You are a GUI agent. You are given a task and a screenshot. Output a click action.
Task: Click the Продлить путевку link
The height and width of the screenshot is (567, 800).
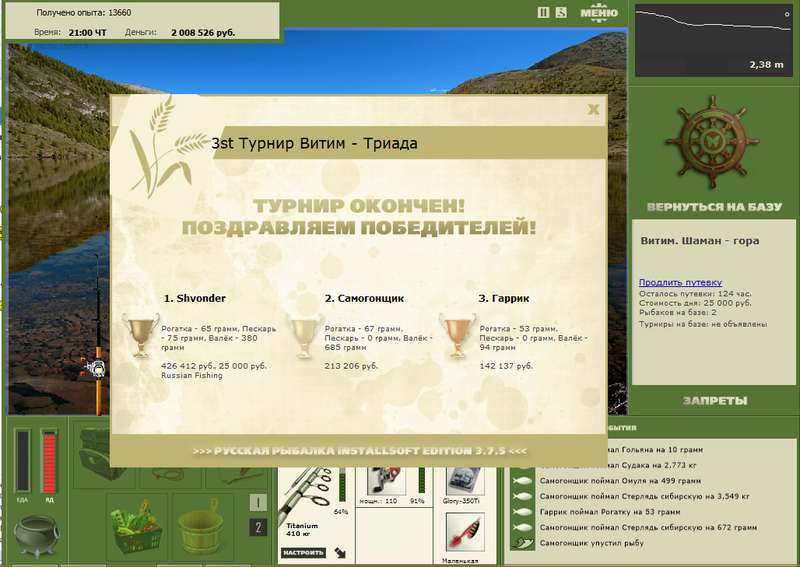coord(680,282)
